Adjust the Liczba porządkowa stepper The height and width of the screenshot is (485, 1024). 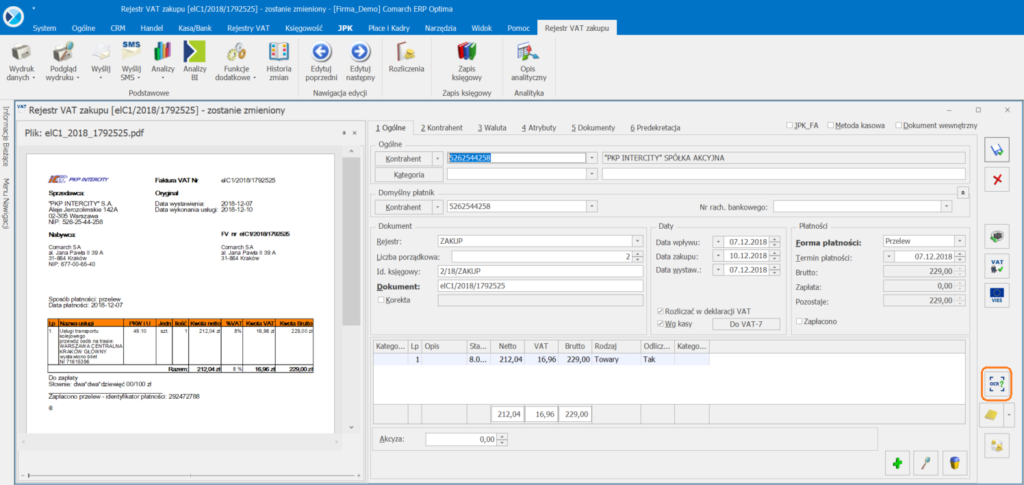[x=637, y=256]
